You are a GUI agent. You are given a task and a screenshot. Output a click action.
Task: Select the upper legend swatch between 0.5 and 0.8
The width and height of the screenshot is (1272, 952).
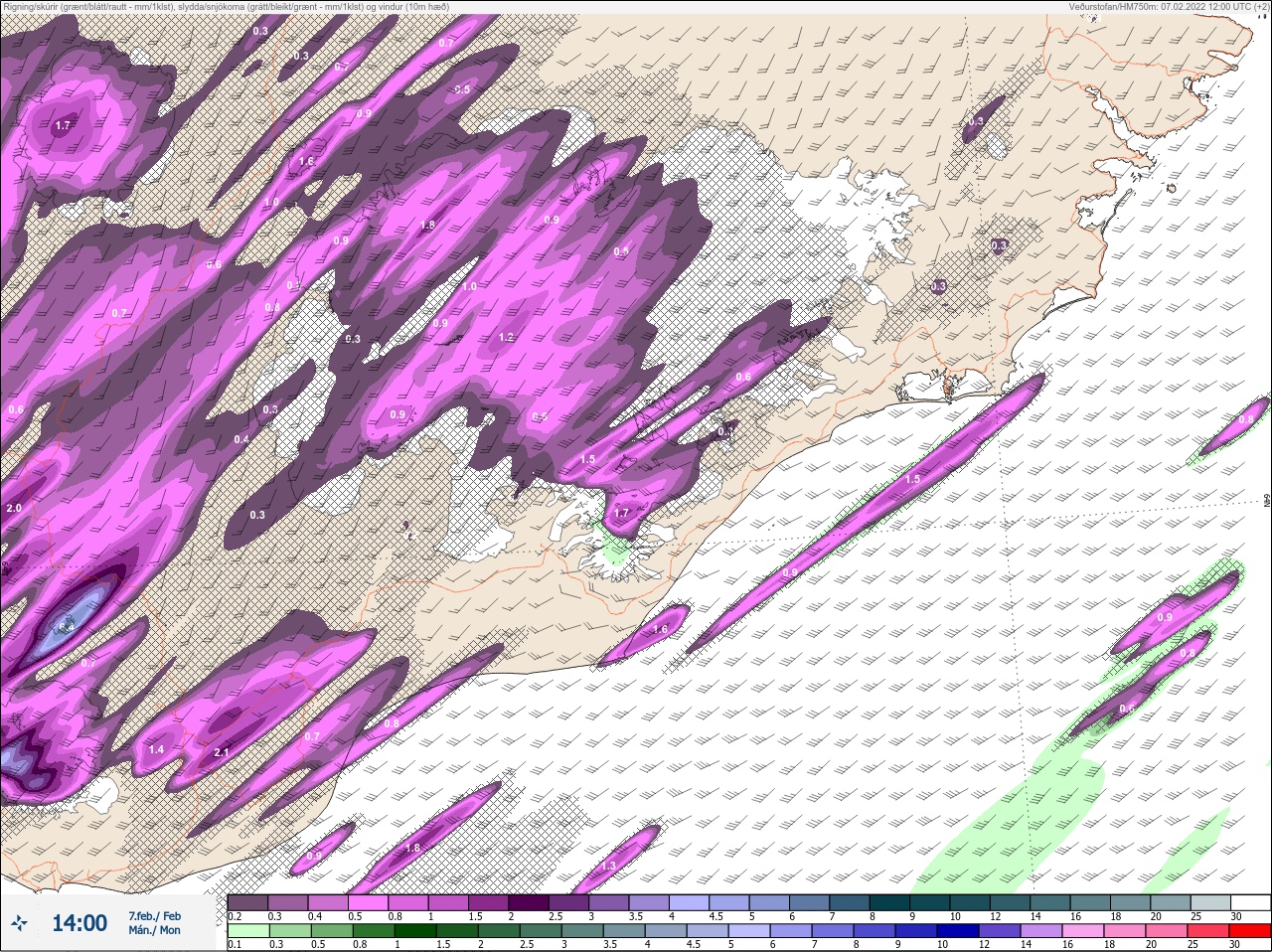pos(368,902)
